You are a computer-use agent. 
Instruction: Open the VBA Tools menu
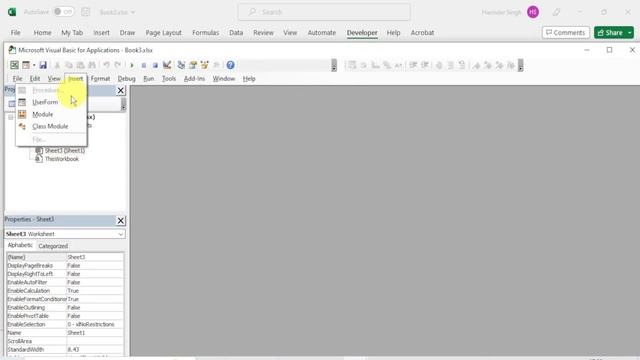point(169,78)
